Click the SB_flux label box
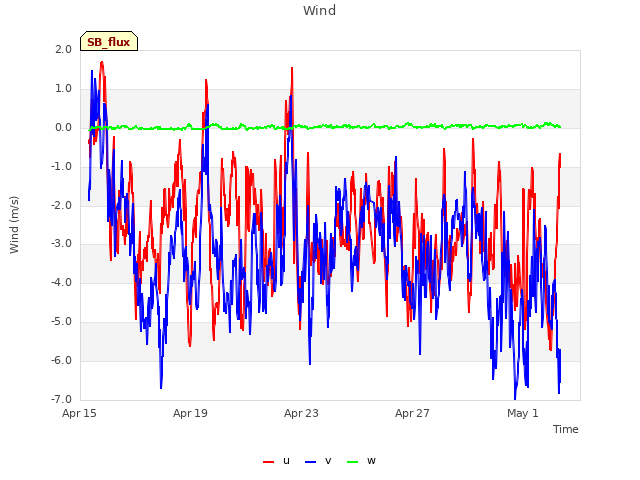This screenshot has width=640, height=480. tap(109, 41)
